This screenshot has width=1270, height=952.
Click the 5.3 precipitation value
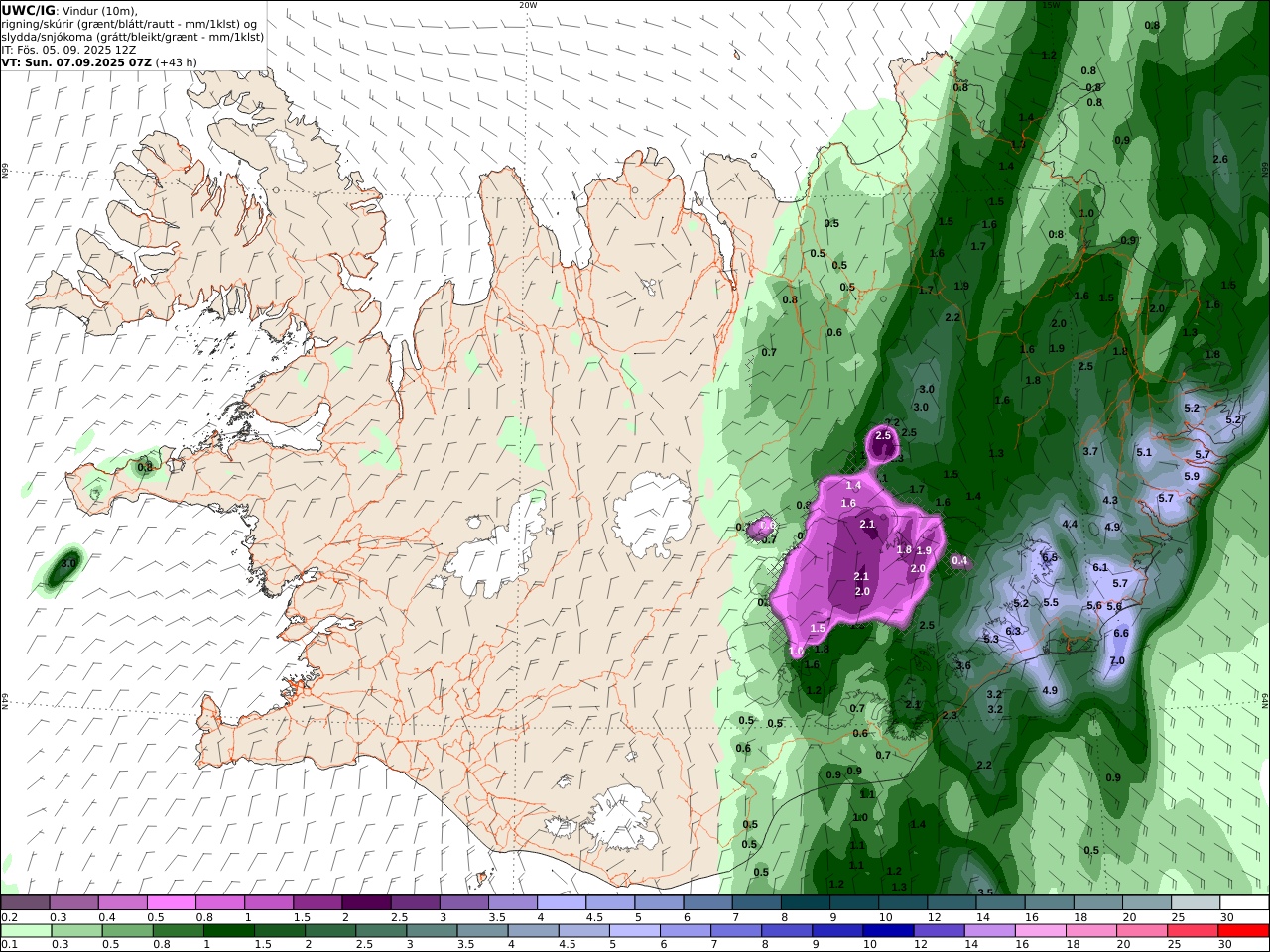[x=990, y=640]
